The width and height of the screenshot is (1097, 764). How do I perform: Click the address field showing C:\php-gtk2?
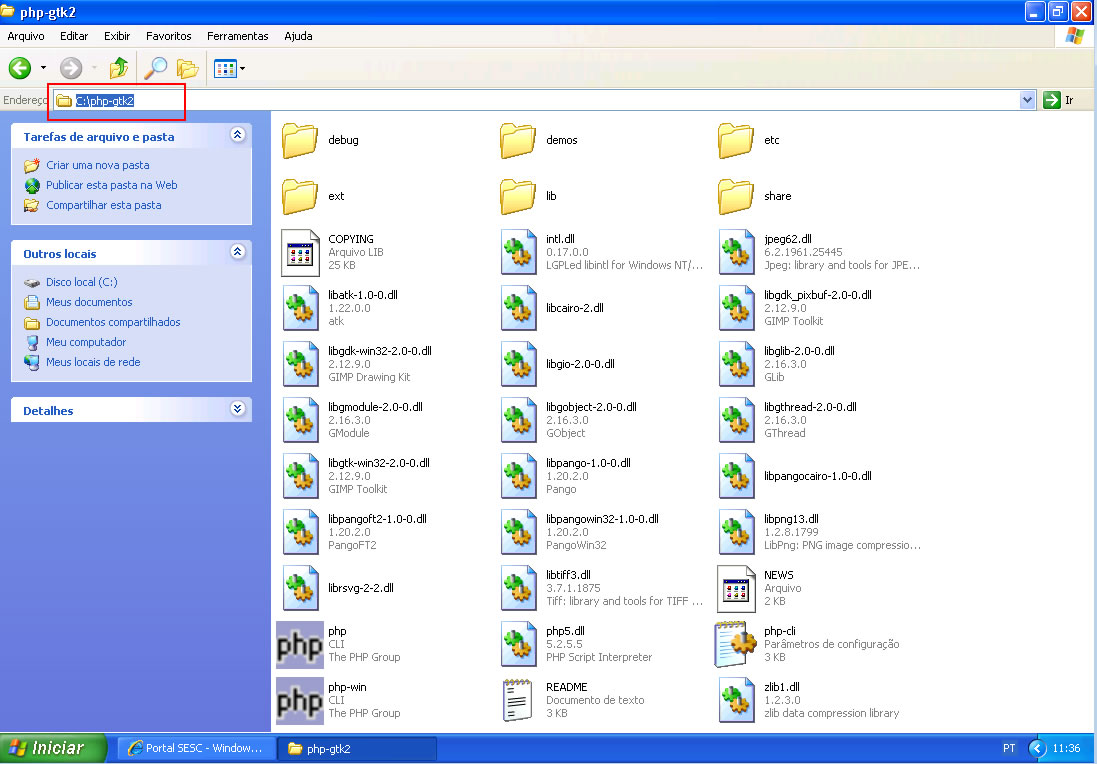537,100
